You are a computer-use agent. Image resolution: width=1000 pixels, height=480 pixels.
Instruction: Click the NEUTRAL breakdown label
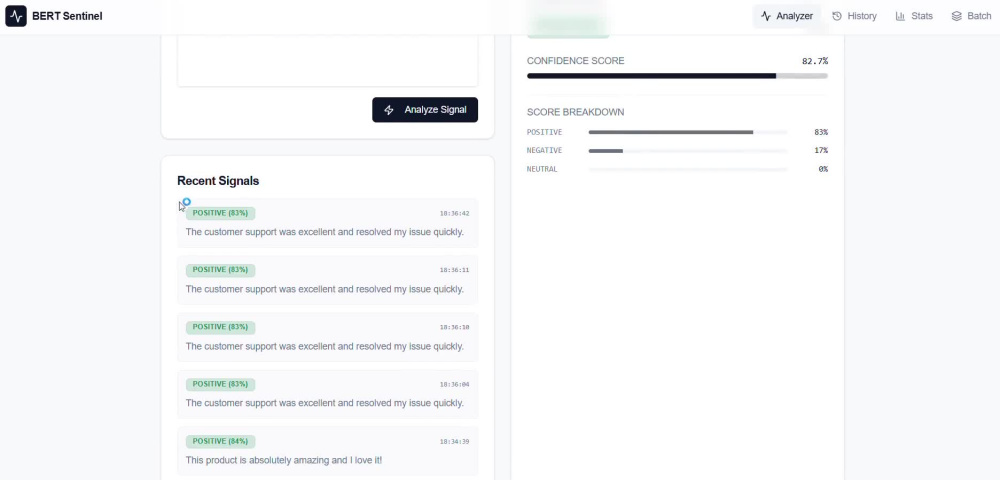pos(542,170)
